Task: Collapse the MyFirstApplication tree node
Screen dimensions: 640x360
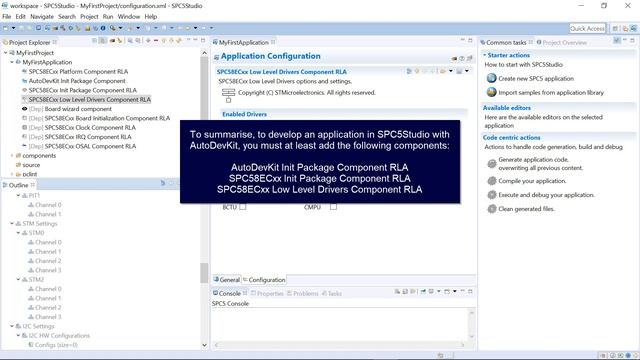Action: tap(12, 62)
